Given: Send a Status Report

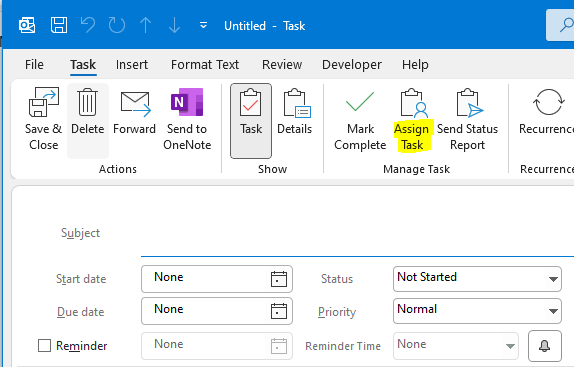Looking at the screenshot, I should tap(467, 119).
